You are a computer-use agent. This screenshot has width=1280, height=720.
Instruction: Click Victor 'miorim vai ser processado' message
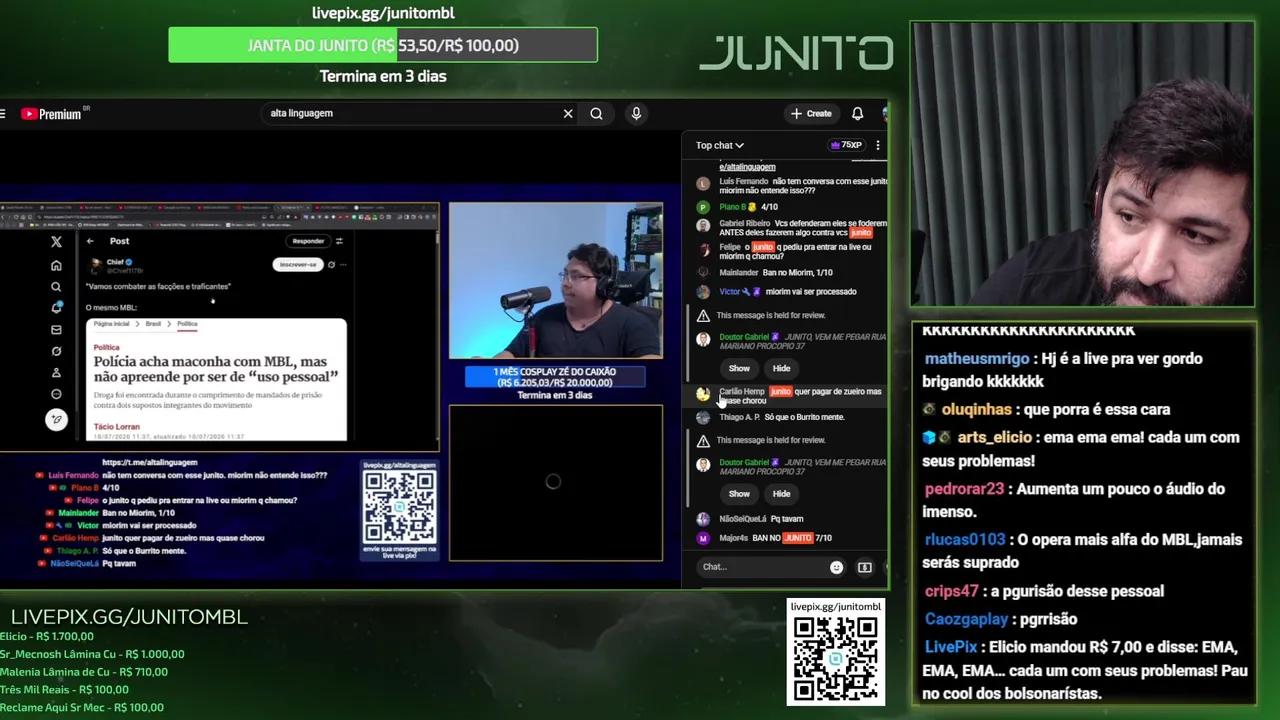point(777,292)
